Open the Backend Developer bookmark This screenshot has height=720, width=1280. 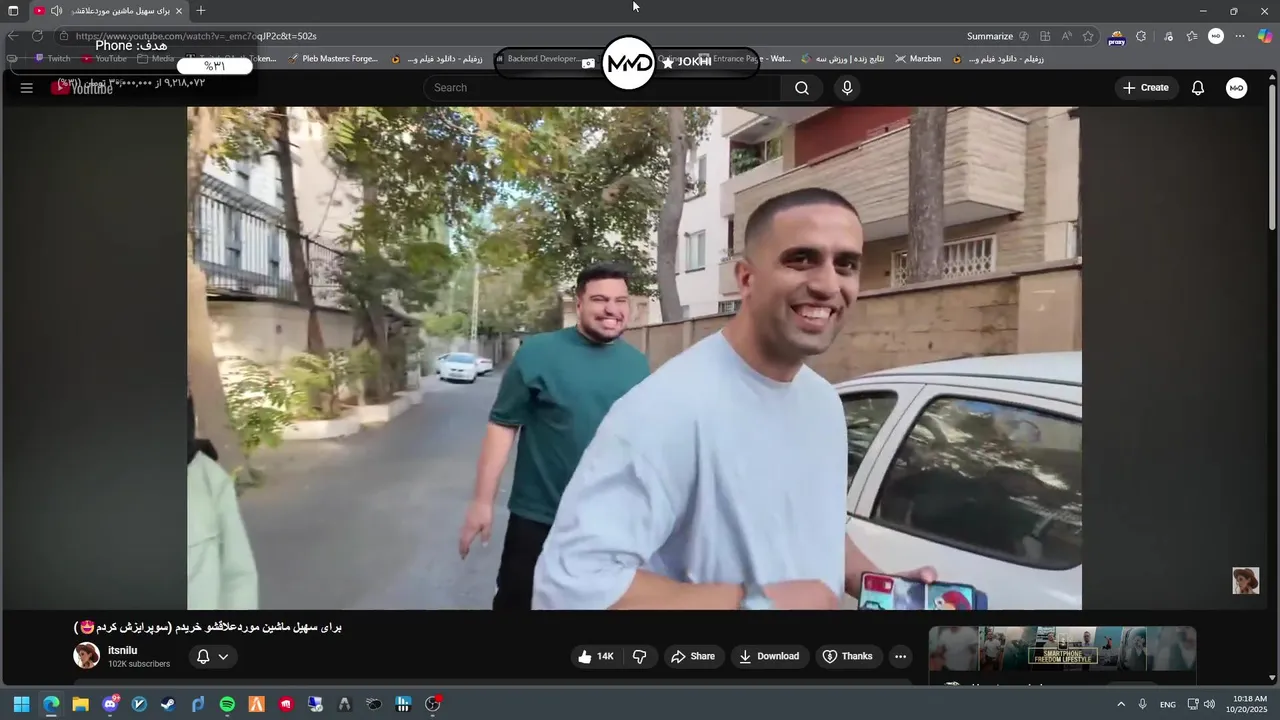tap(537, 59)
